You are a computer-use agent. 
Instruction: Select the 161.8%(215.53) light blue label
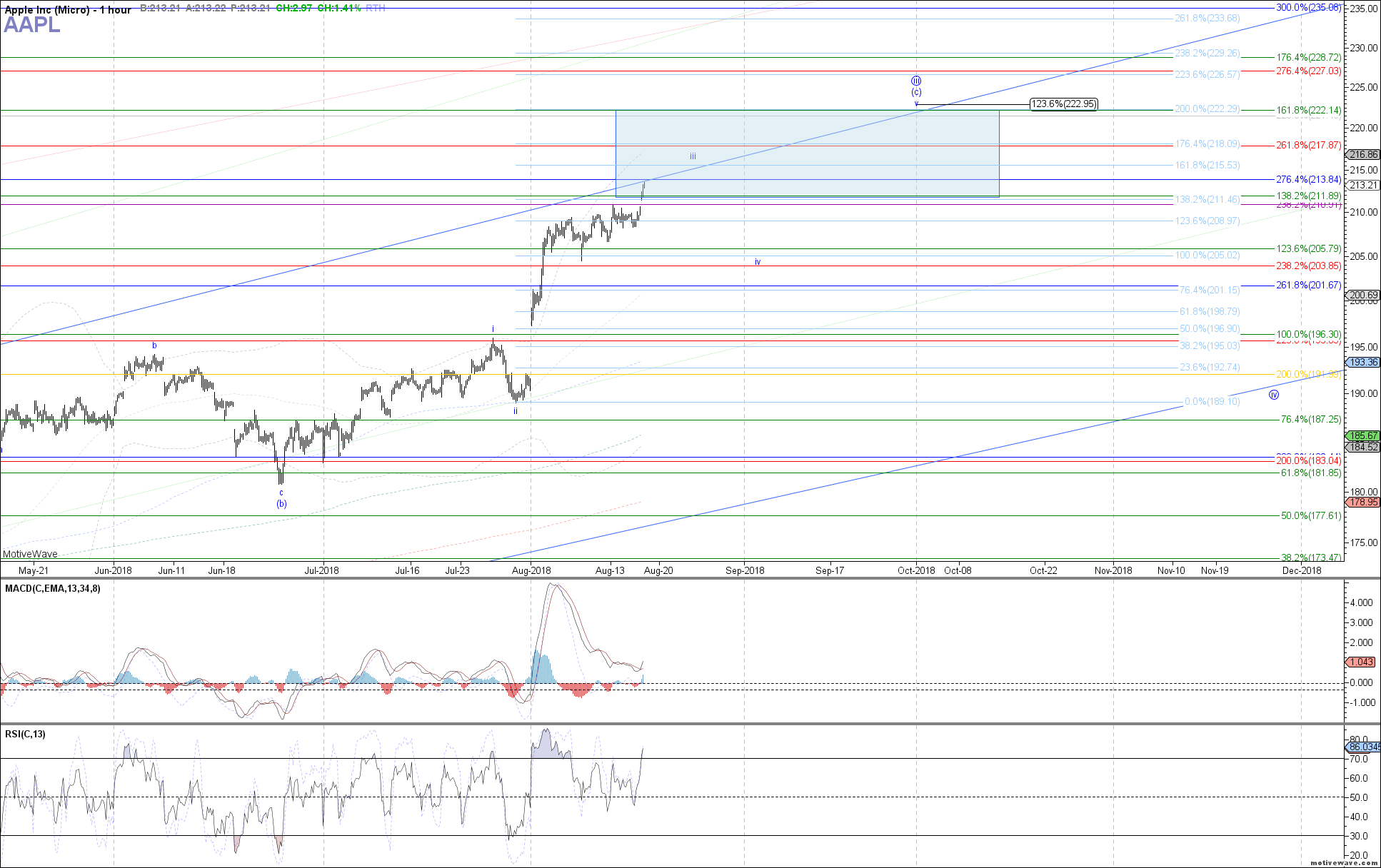1207,165
